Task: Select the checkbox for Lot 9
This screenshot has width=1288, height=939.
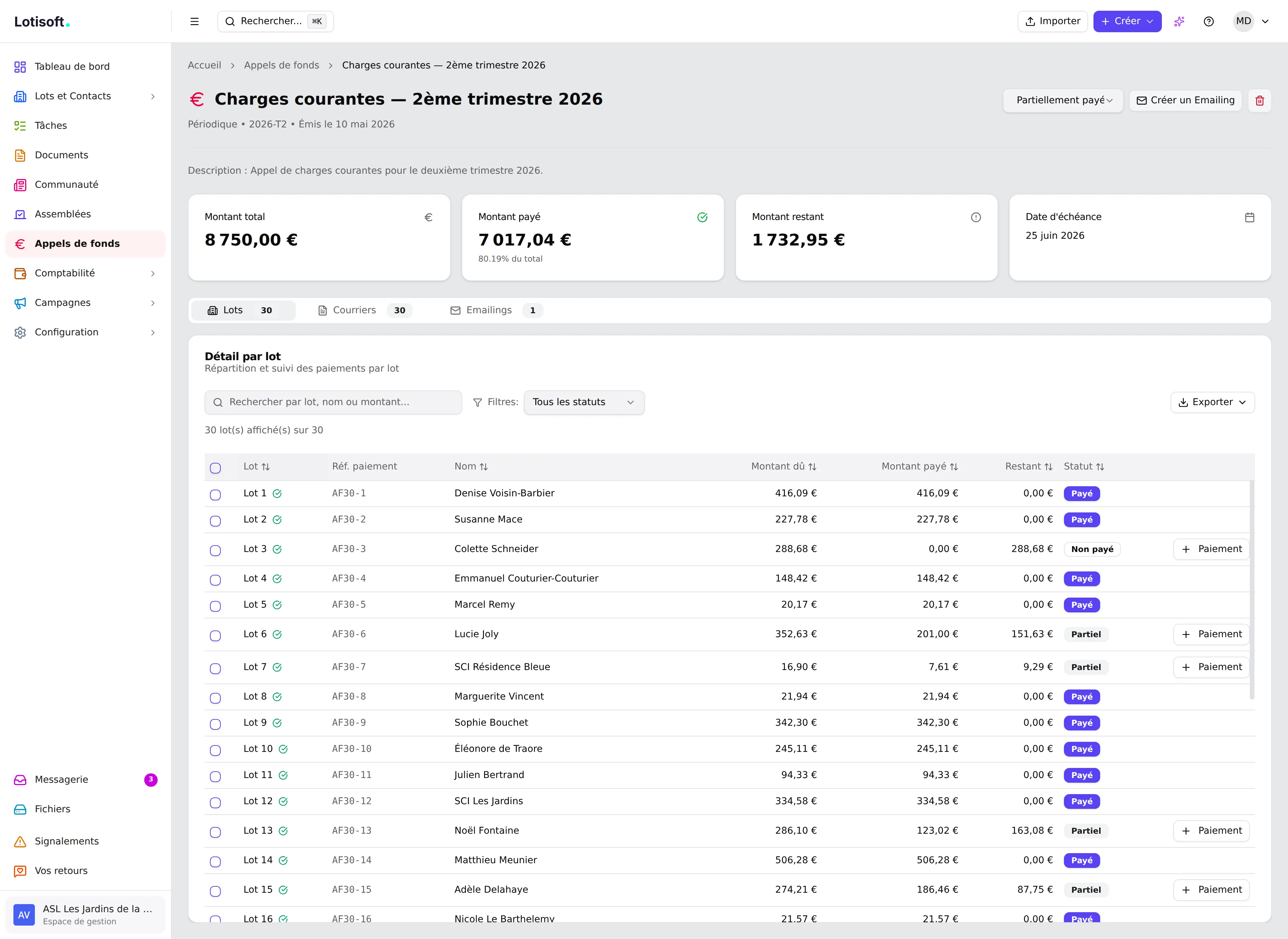Action: [x=215, y=725]
